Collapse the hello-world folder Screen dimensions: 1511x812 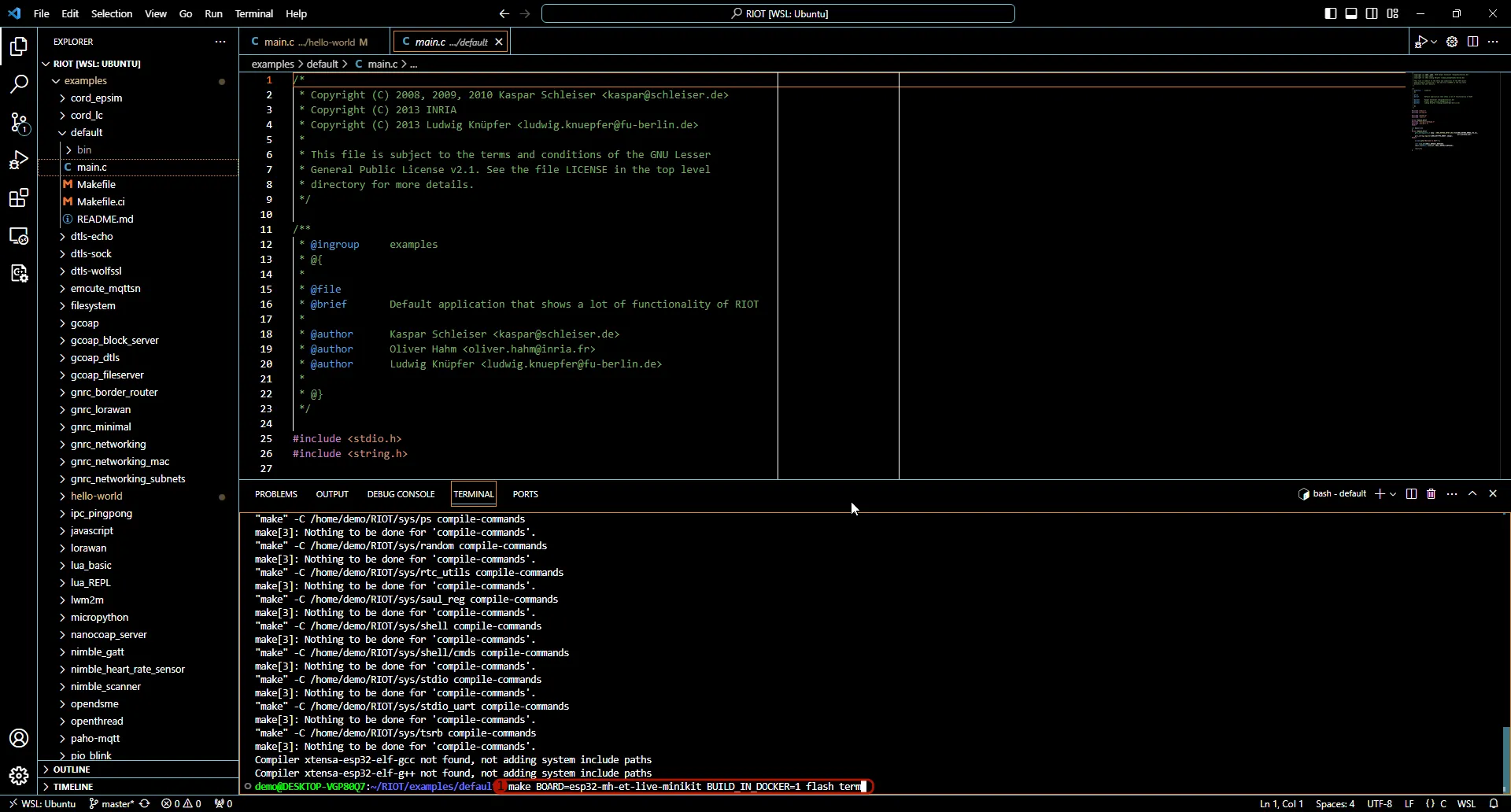(94, 496)
